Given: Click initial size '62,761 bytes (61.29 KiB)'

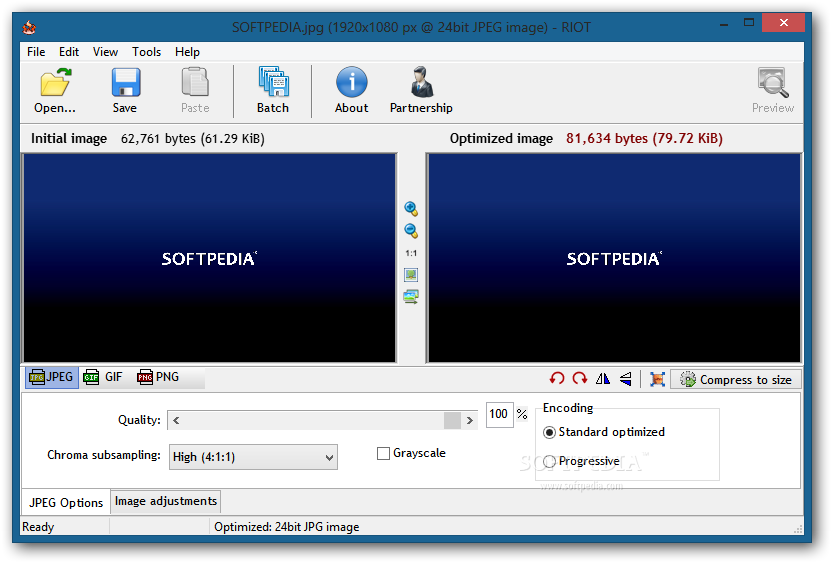Looking at the screenshot, I should [x=193, y=138].
